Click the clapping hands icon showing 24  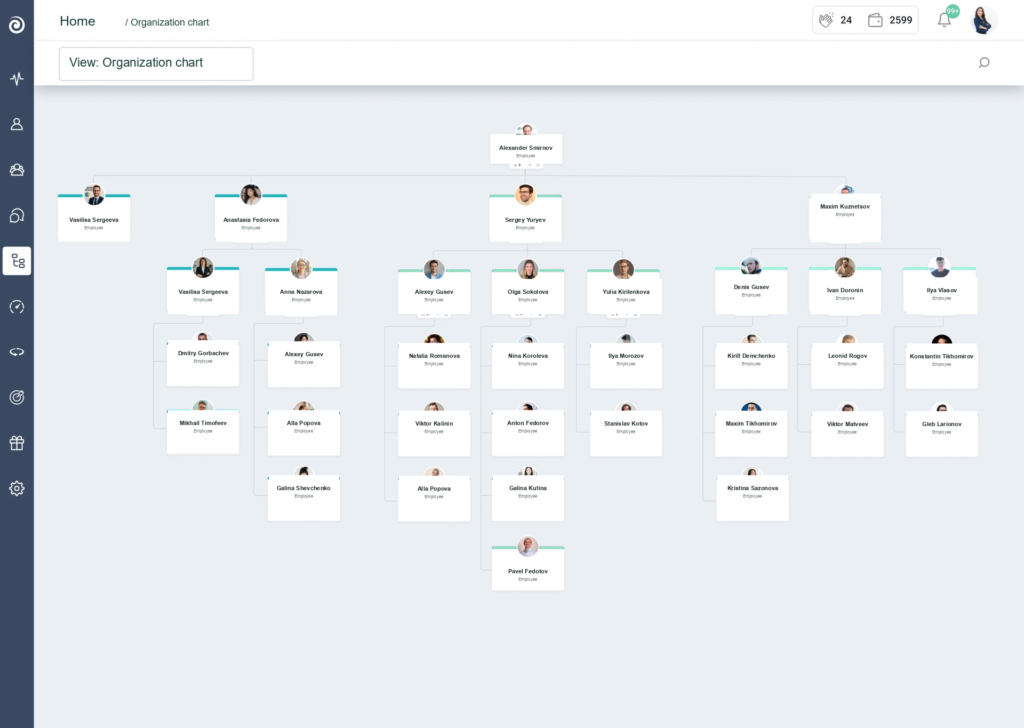(826, 20)
